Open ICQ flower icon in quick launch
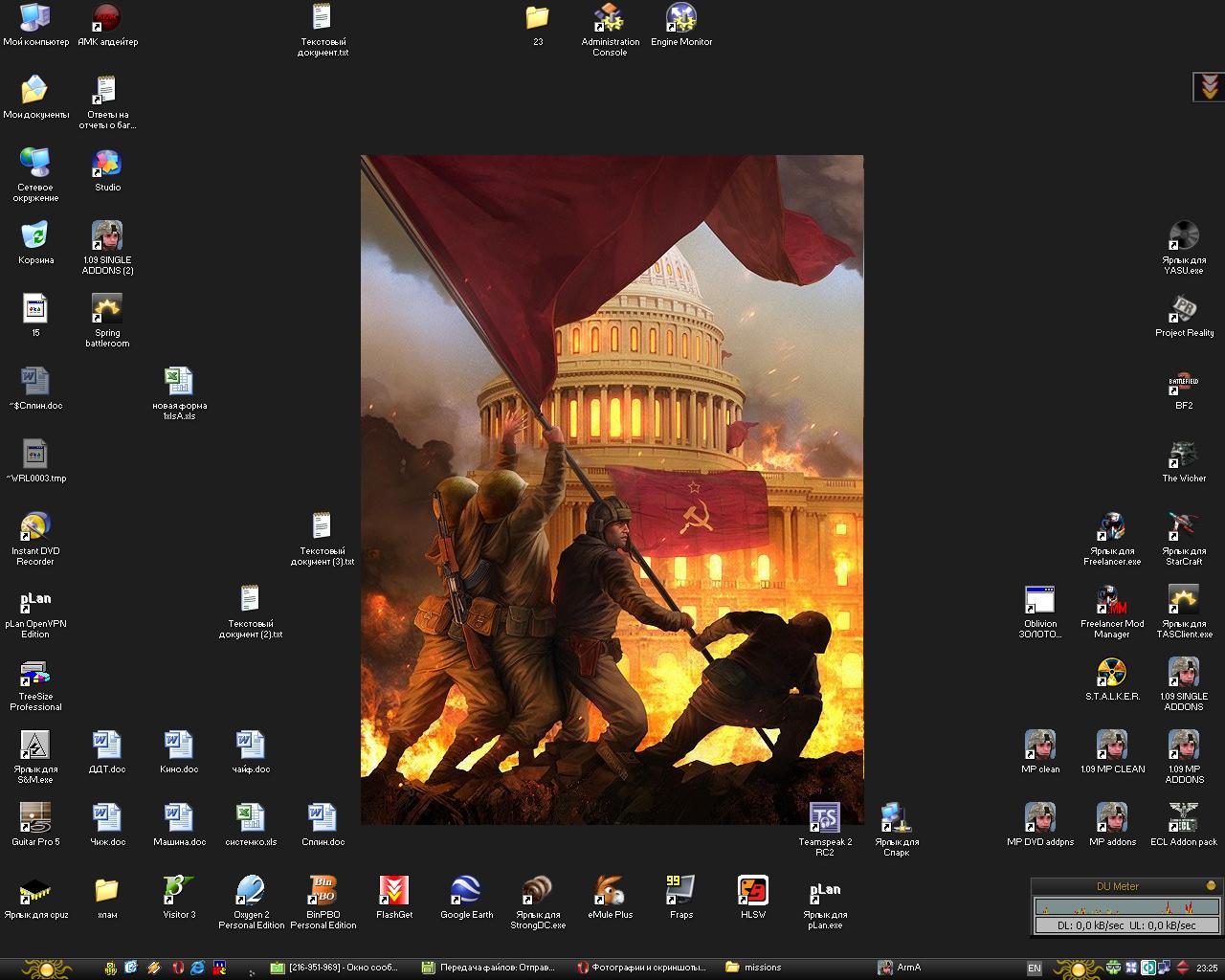 pos(111,968)
